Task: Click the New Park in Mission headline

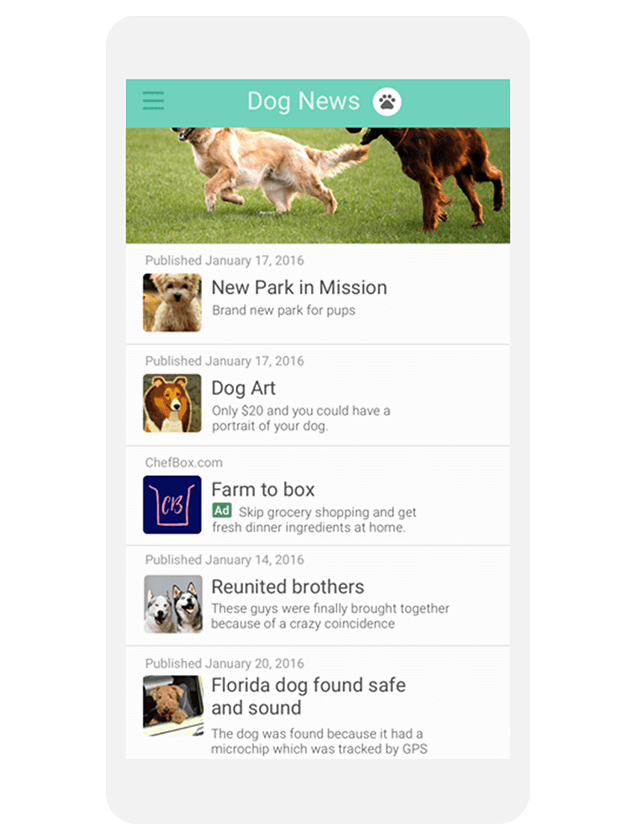Action: click(299, 288)
